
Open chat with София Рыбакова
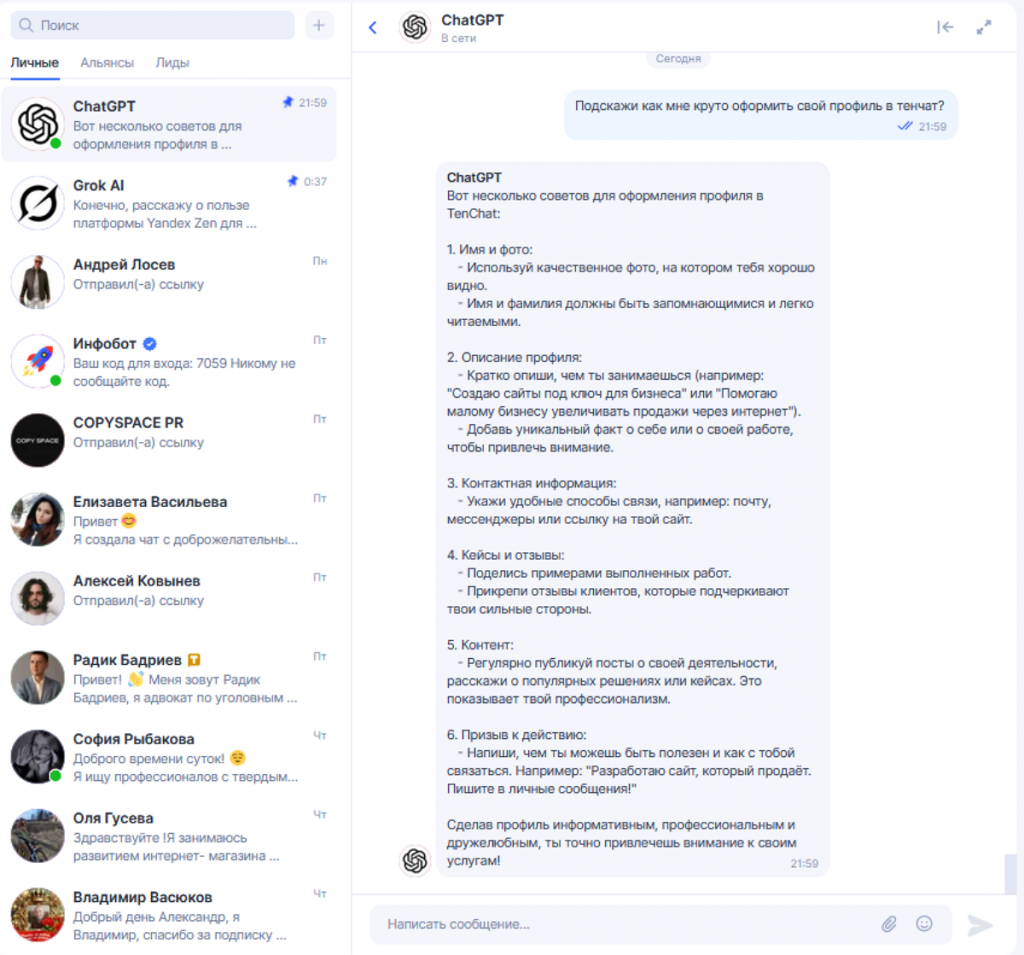click(168, 756)
